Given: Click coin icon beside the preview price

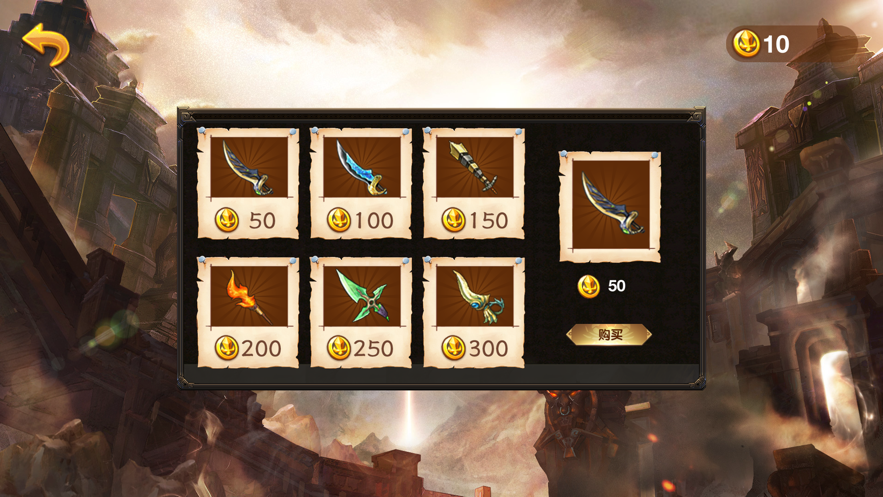Looking at the screenshot, I should 589,286.
